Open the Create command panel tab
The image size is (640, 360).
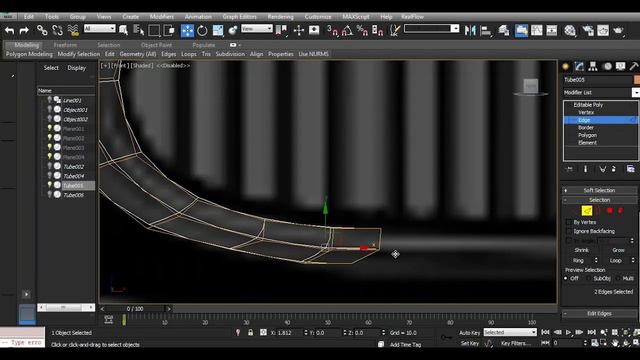[x=566, y=66]
